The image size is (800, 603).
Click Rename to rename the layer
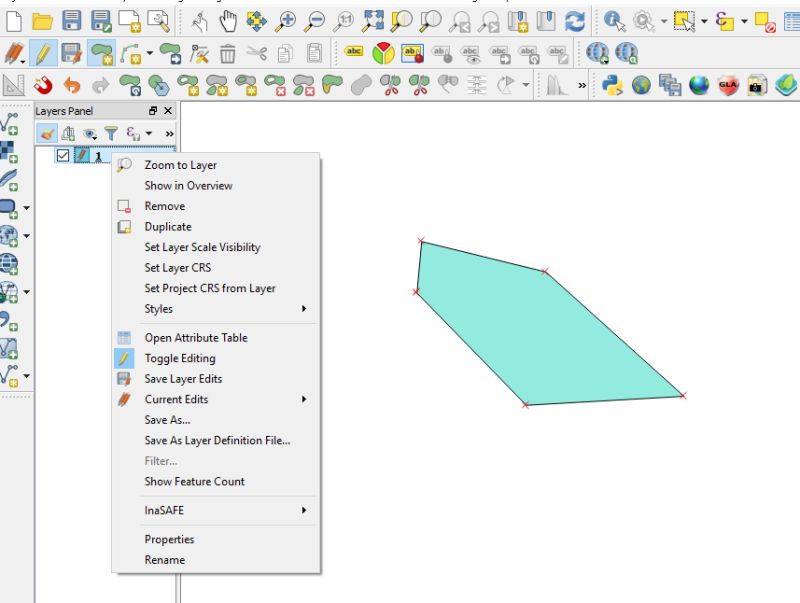pos(164,559)
